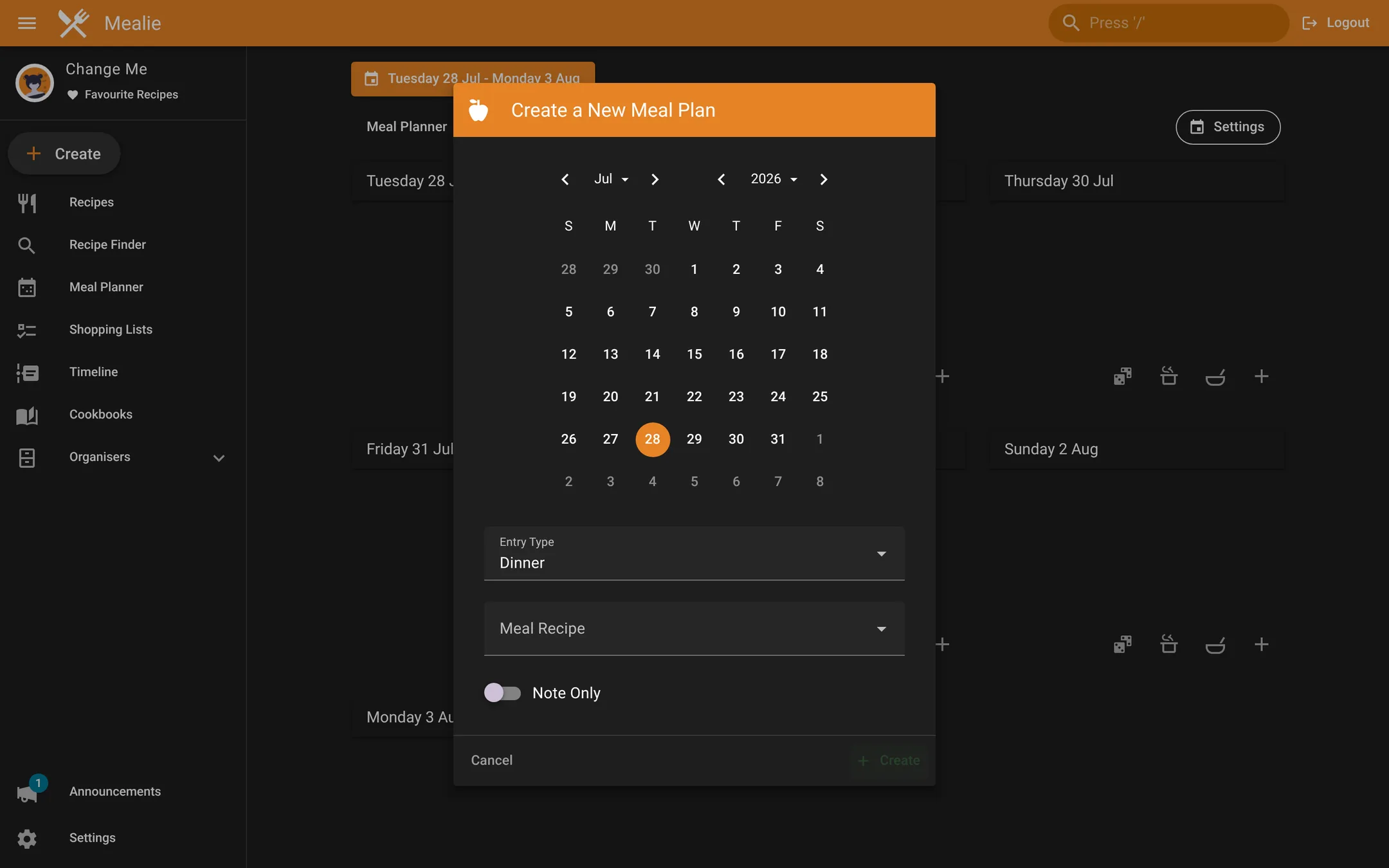
Task: Click the pot icon under Sunday 2 Aug
Action: pyautogui.click(x=1169, y=644)
